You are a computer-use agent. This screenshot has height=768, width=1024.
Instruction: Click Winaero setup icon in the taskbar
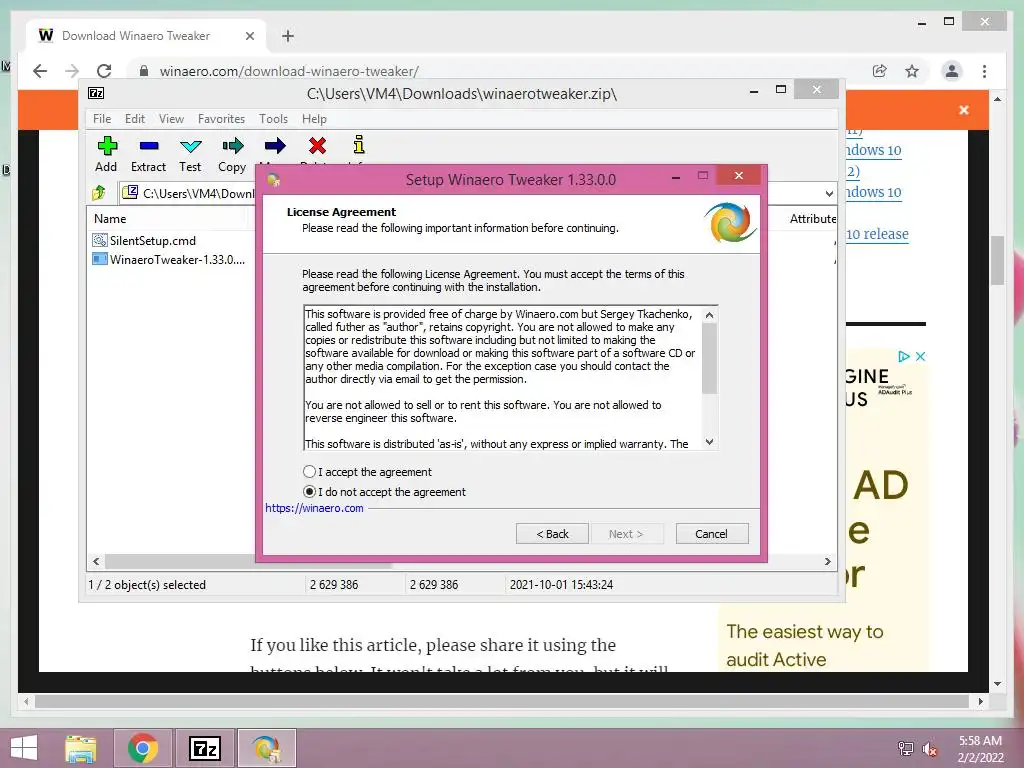click(266, 748)
